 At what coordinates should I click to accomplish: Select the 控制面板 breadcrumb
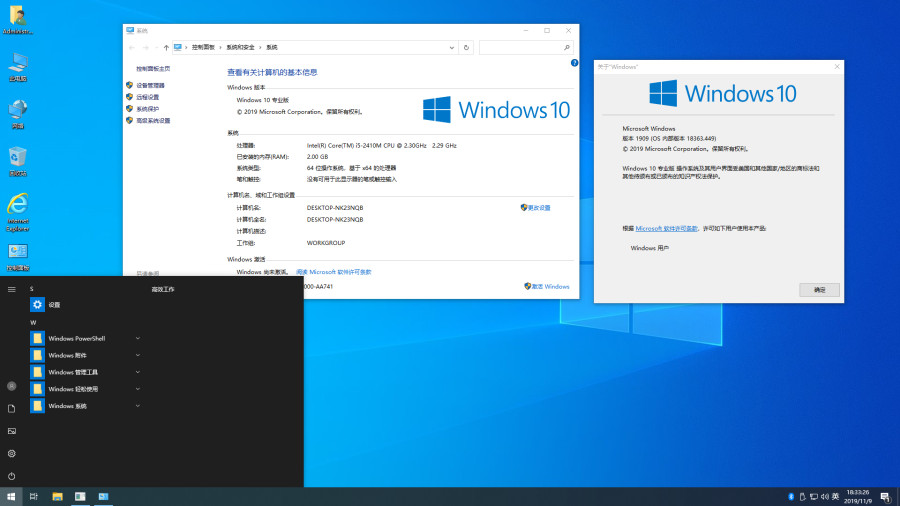click(203, 48)
